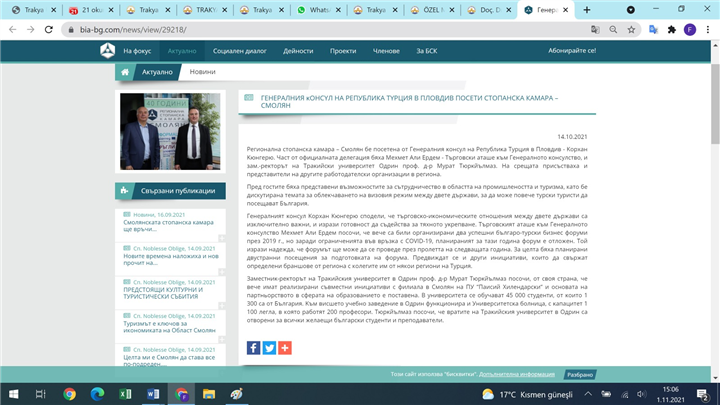Reload the current page
The image size is (720, 405).
(49, 29)
